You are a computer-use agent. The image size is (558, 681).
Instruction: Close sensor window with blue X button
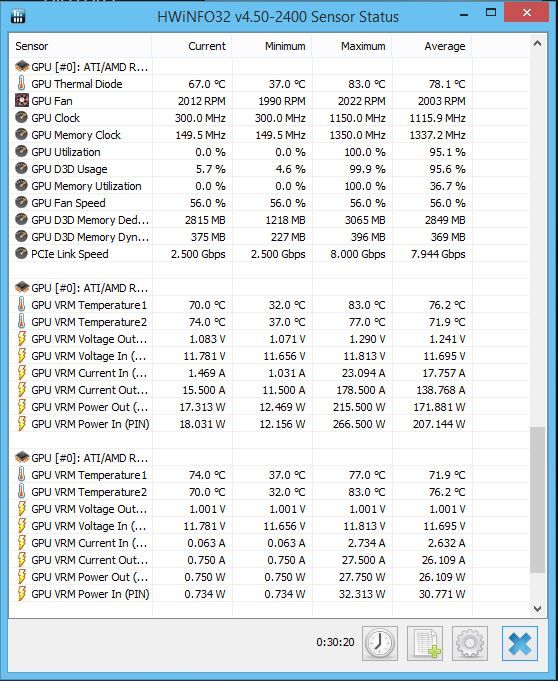tap(520, 643)
